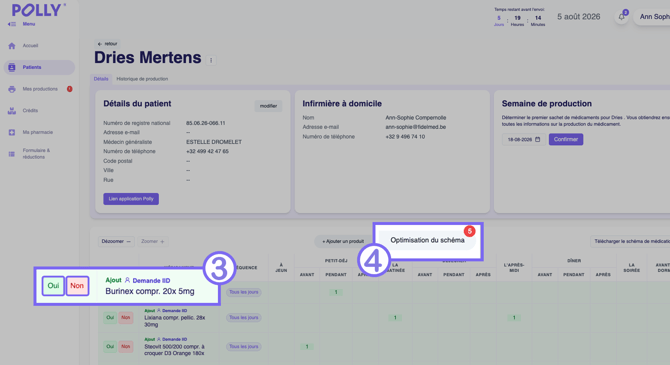Viewport: 670px width, 365px height.
Task: Click modifier in Détails du patient
Action: tap(268, 106)
